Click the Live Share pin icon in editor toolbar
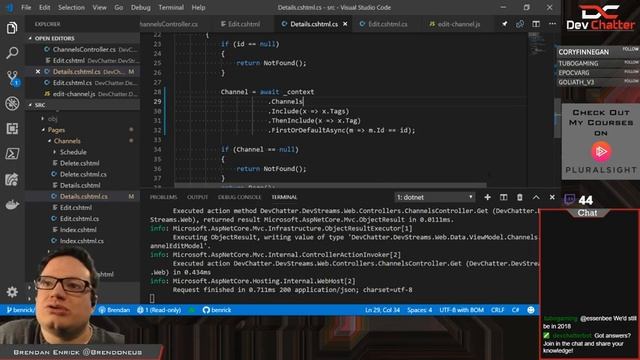 [504, 24]
